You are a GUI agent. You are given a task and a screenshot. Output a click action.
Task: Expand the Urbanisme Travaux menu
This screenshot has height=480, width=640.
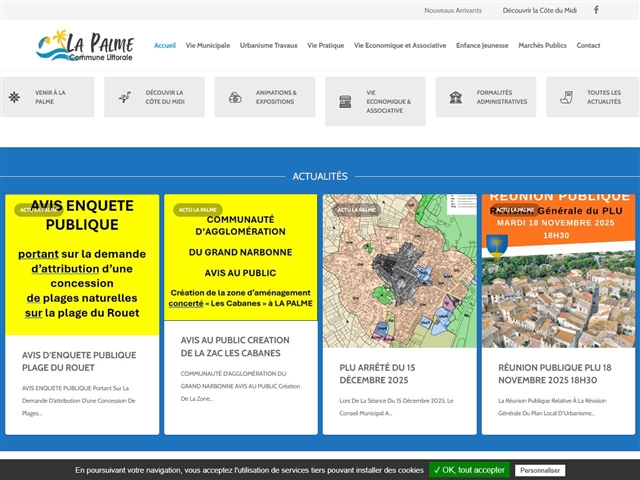[x=268, y=45]
